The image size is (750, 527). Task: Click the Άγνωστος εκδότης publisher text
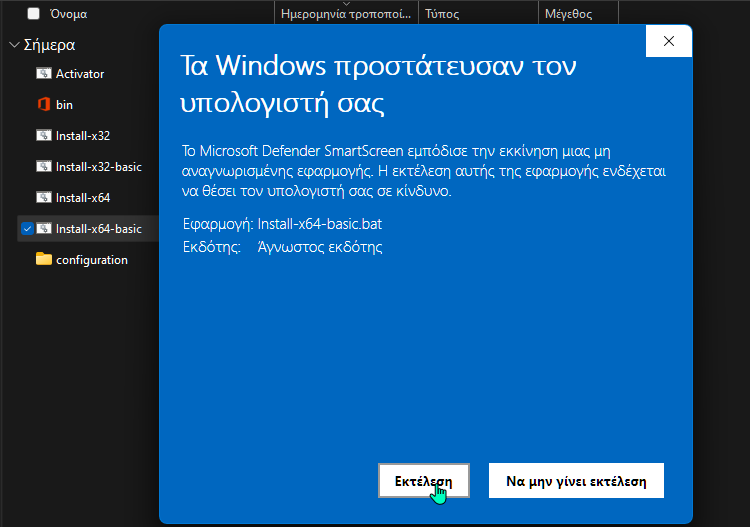(320, 247)
